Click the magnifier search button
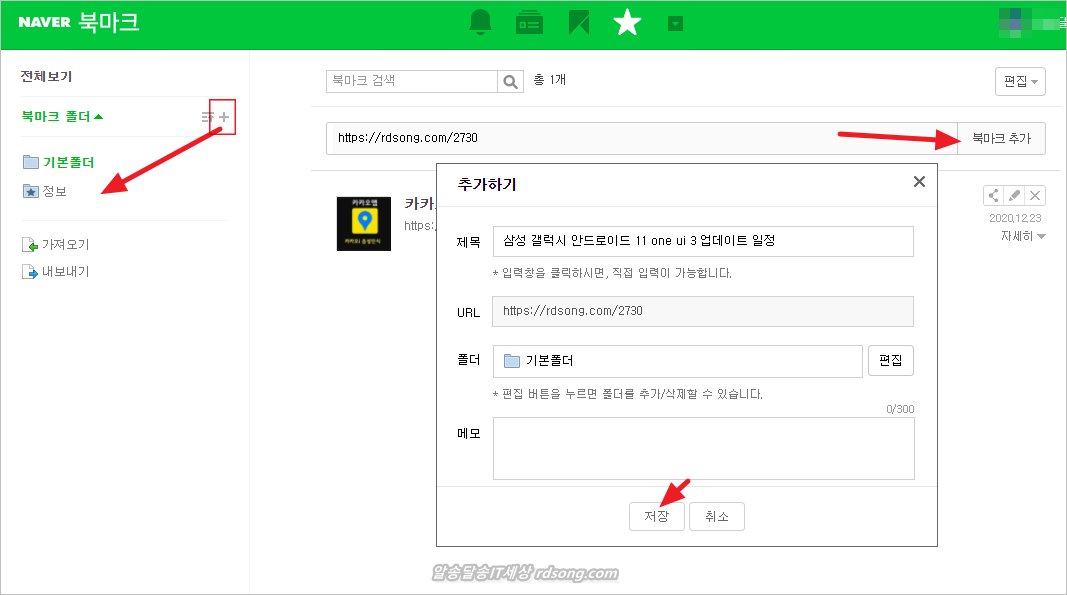This screenshot has width=1067, height=595. [x=511, y=81]
